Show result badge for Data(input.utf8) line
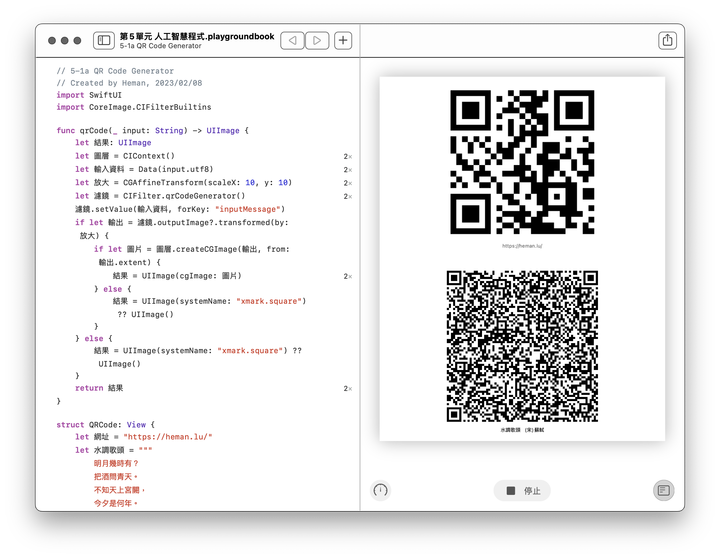 (347, 170)
